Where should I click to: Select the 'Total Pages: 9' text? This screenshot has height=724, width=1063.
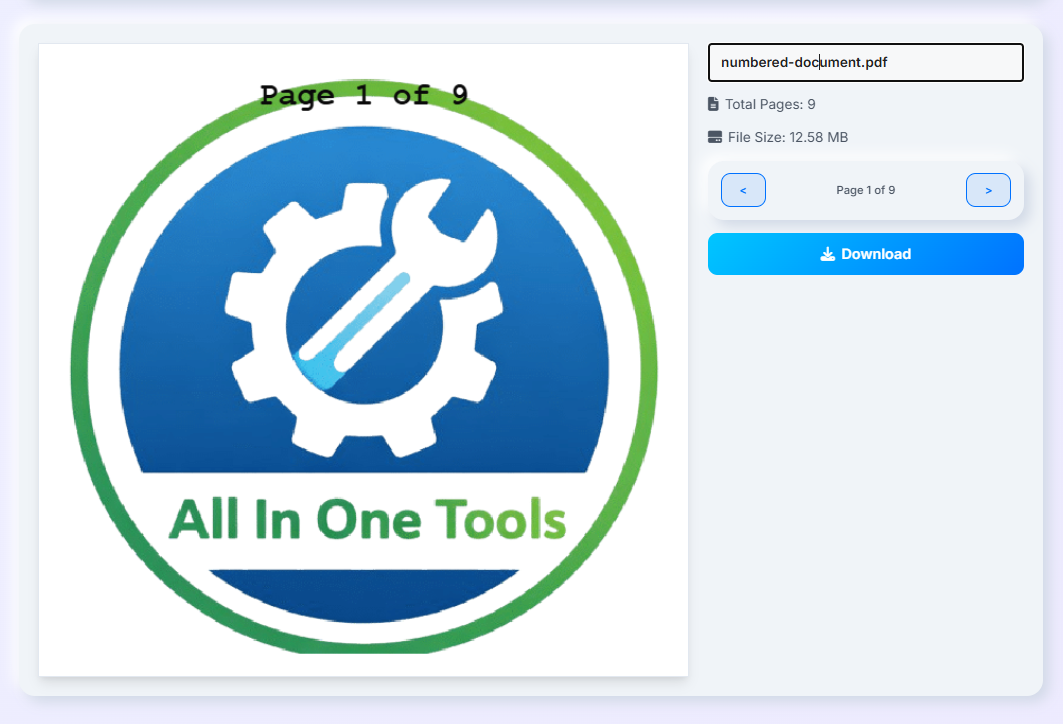click(770, 104)
